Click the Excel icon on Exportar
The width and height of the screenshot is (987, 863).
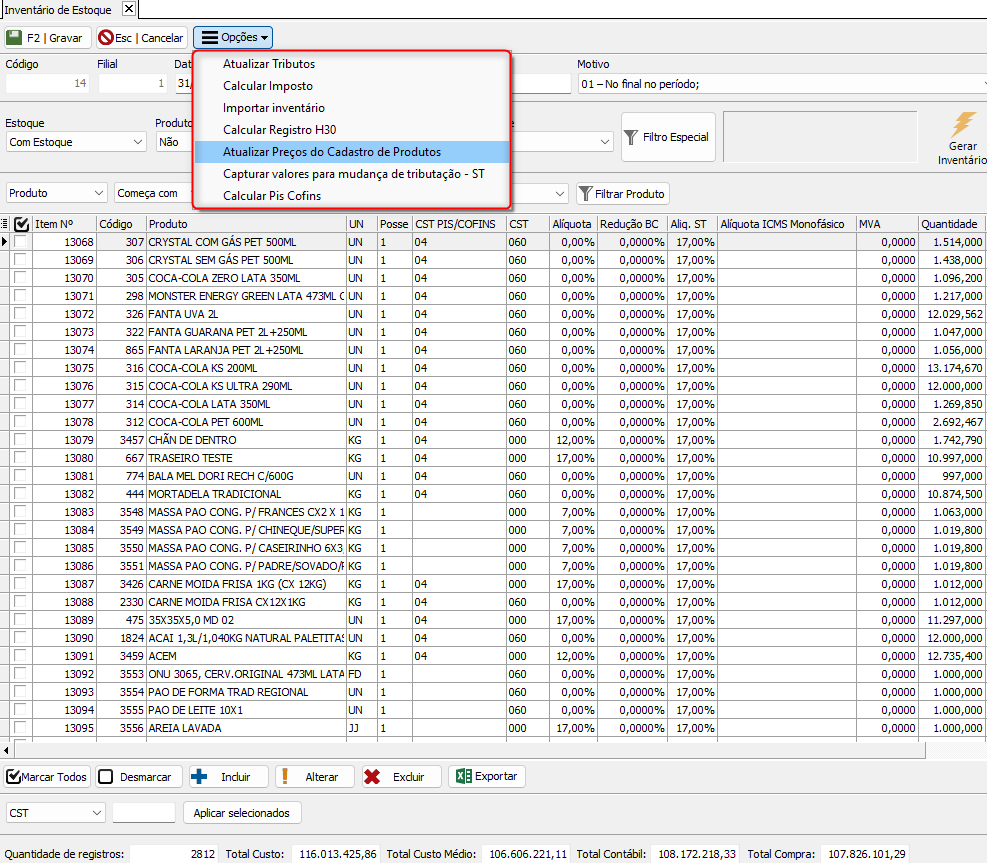coord(462,777)
